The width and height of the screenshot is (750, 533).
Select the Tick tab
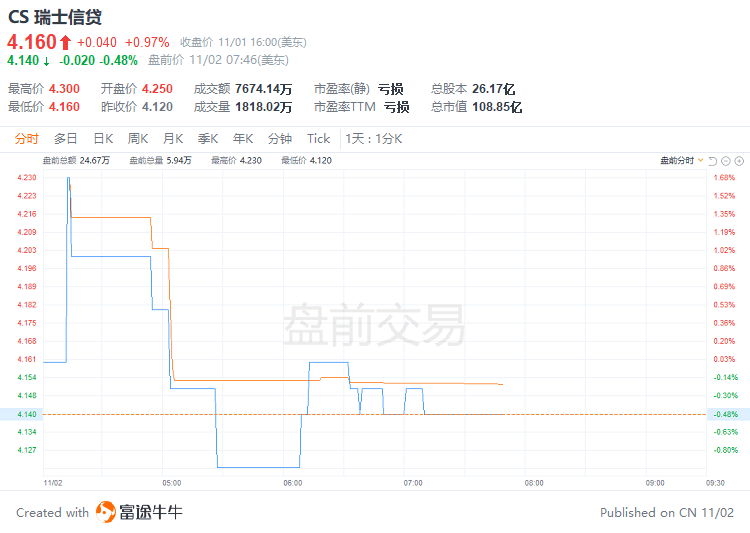pos(319,139)
